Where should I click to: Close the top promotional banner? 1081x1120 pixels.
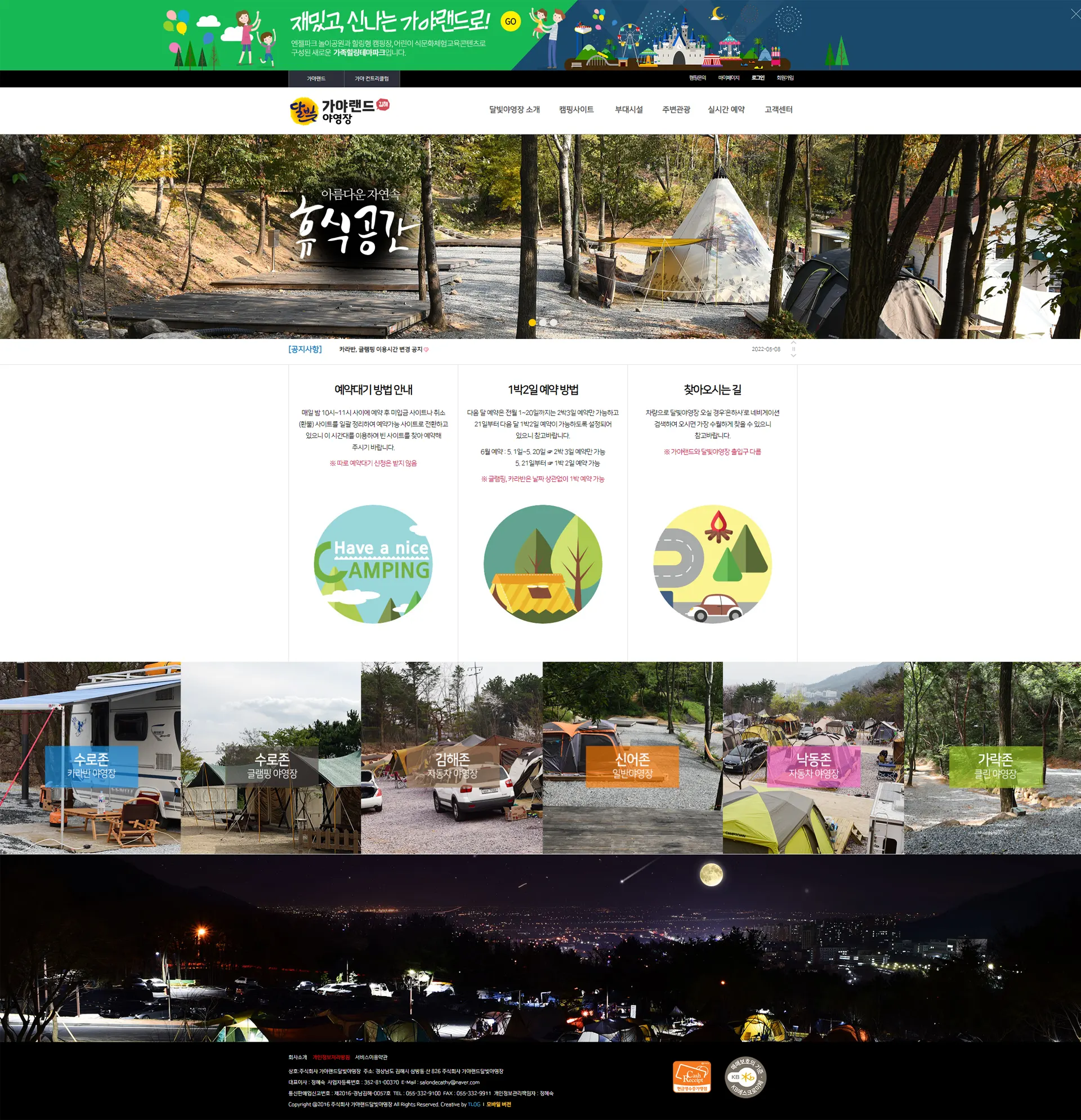tap(1075, 14)
